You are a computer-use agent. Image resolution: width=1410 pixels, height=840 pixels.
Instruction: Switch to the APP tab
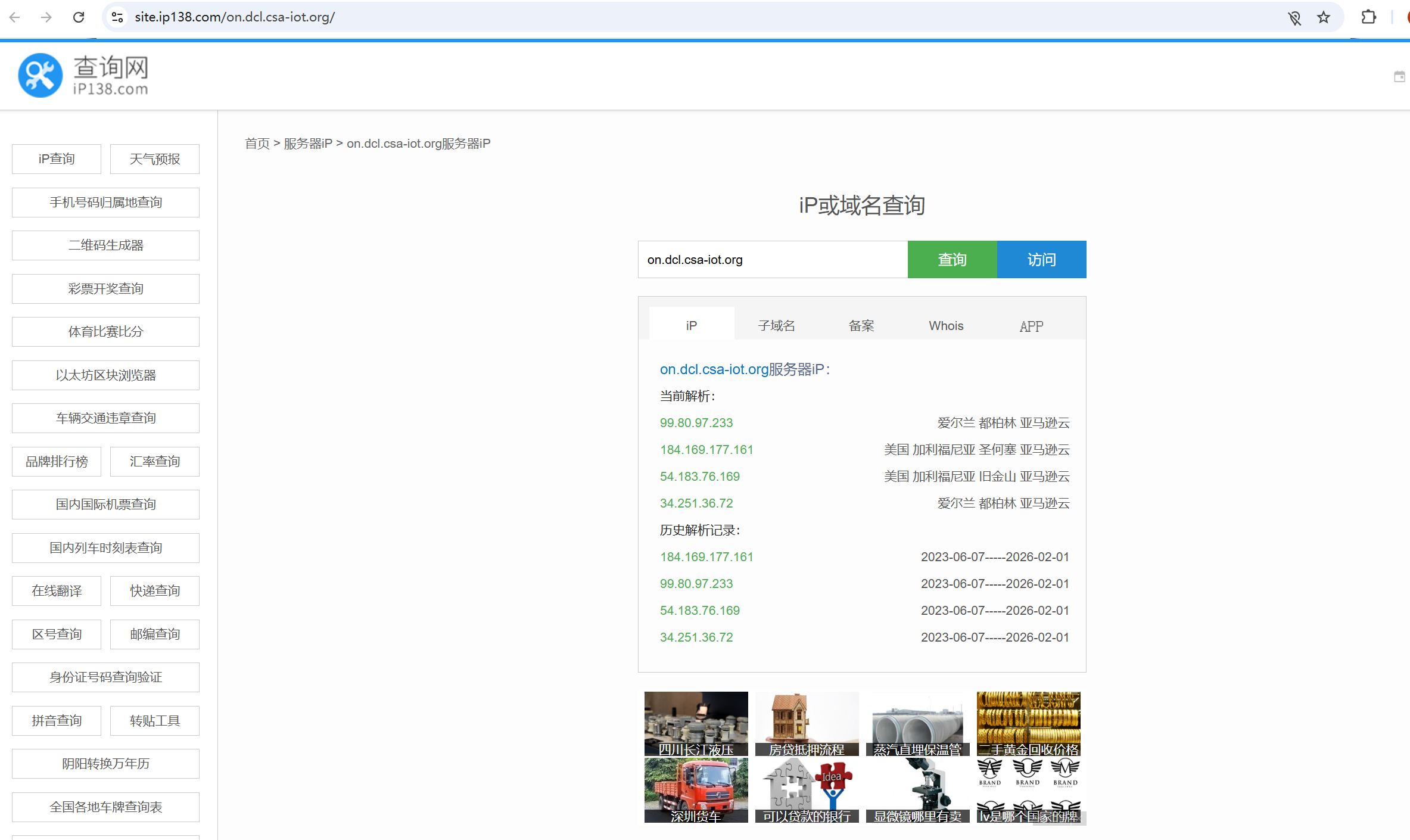[1031, 326]
